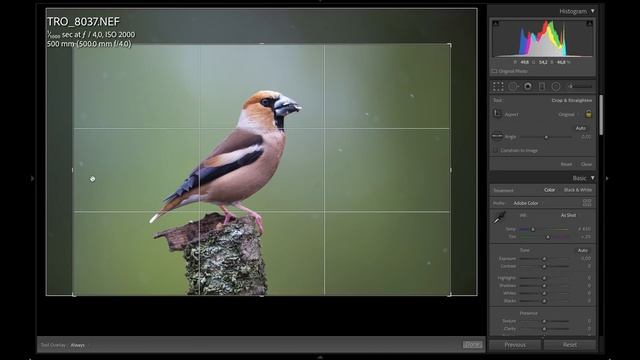640x360 pixels.
Task: Click the Temp value field
Action: 584,229
